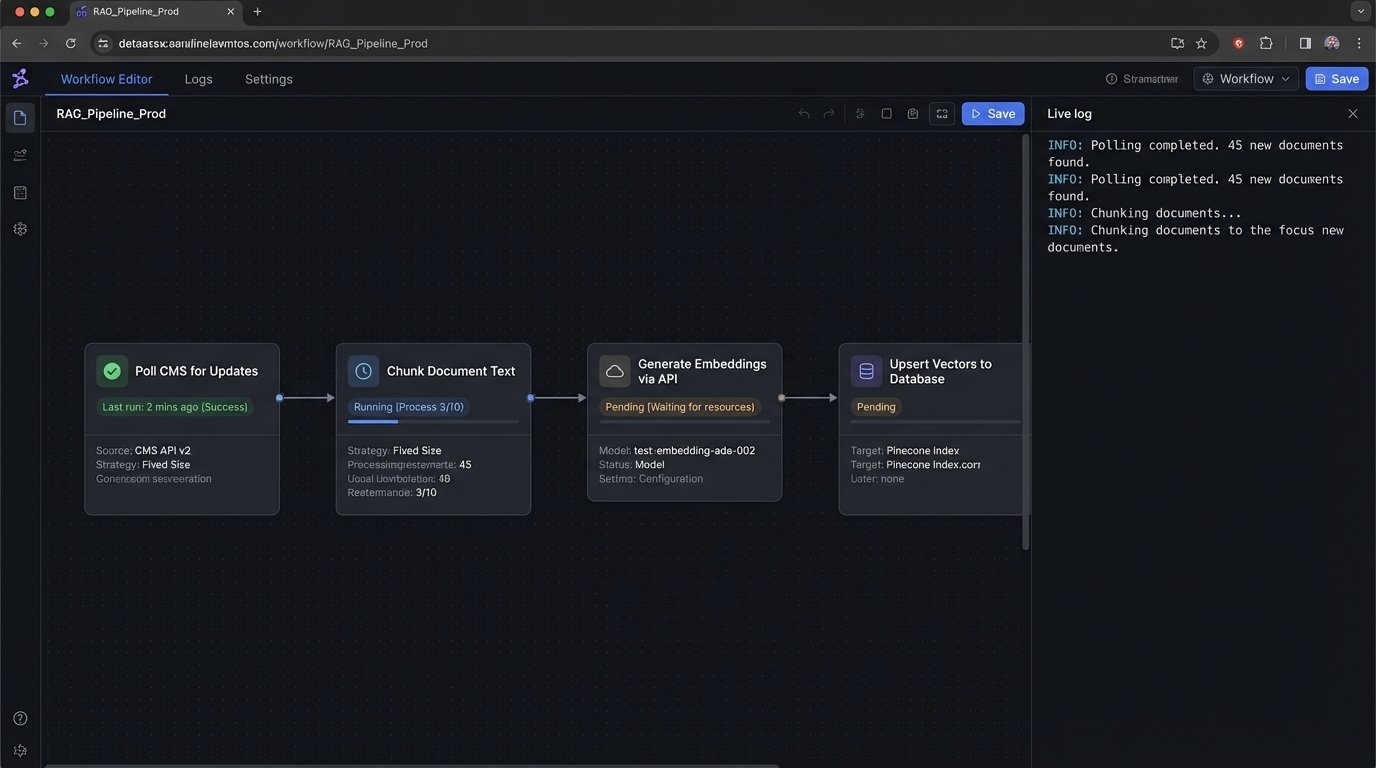Click the app logo in top-left corner
1376x768 pixels.
(20, 78)
